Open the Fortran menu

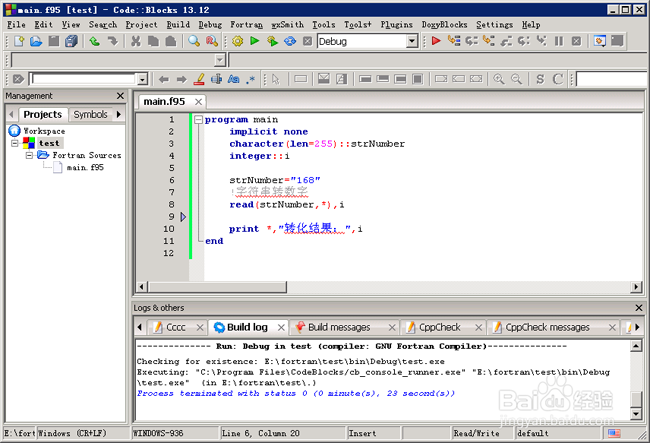click(246, 24)
